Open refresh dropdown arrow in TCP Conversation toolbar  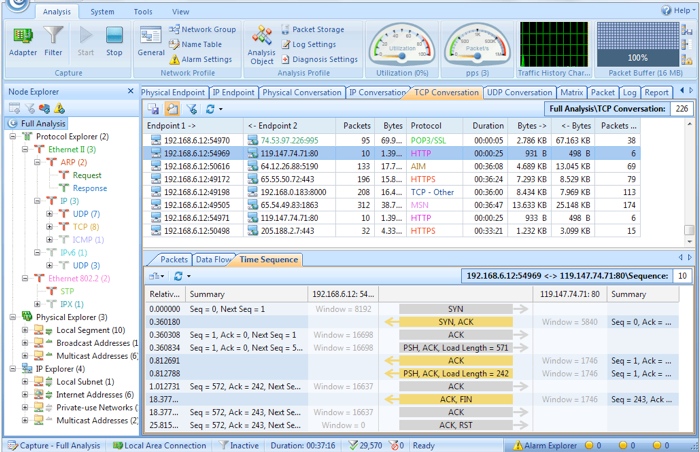[x=221, y=109]
